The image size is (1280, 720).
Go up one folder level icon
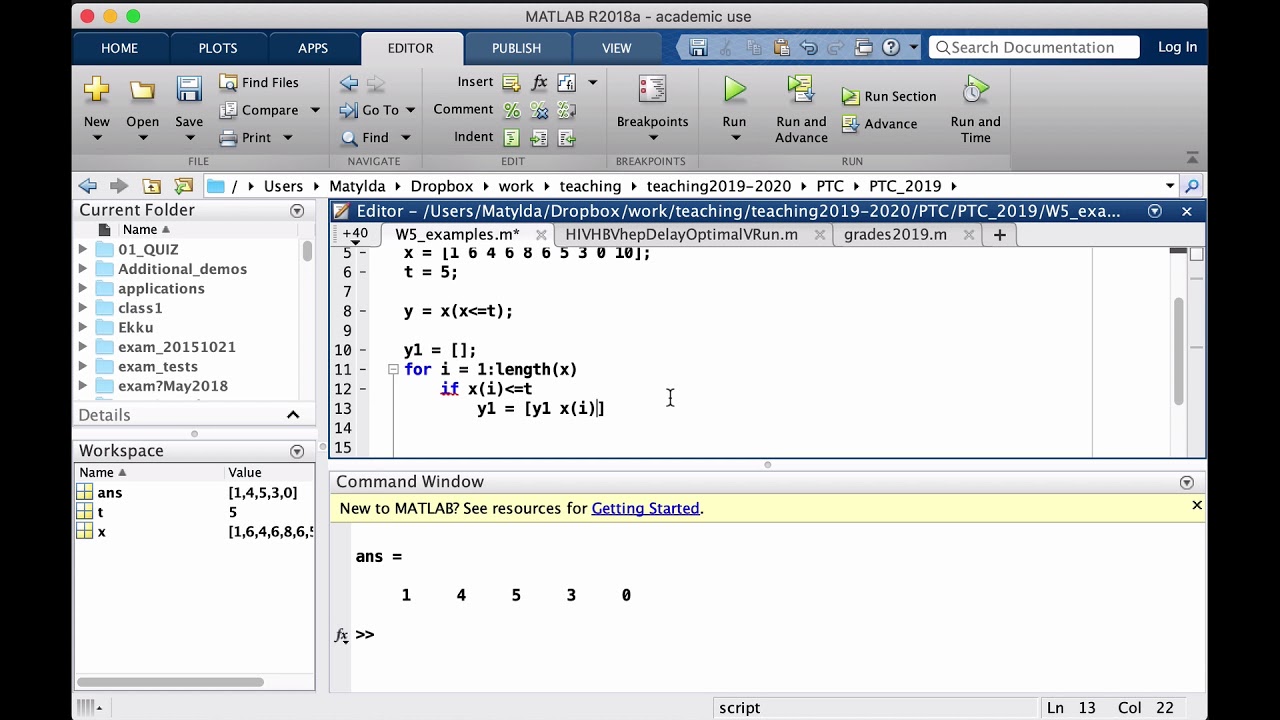[151, 186]
